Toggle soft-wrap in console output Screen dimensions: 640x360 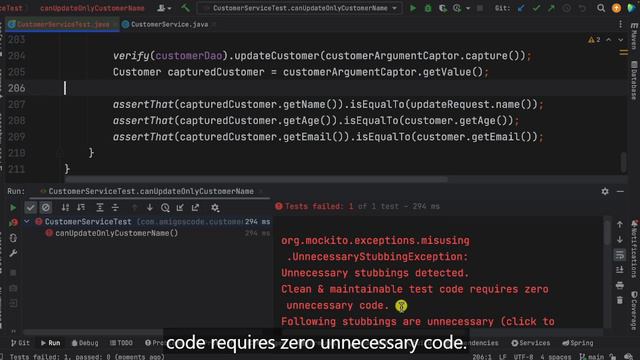click(x=620, y=255)
